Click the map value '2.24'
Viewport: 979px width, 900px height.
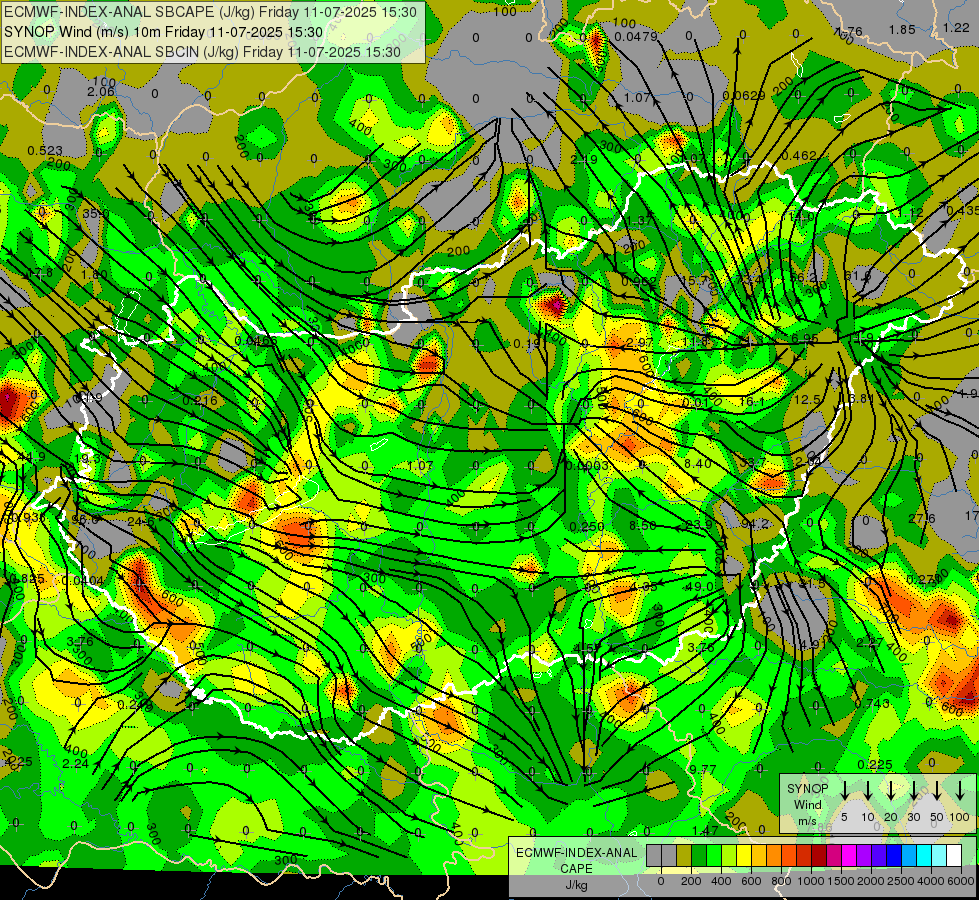point(76,763)
